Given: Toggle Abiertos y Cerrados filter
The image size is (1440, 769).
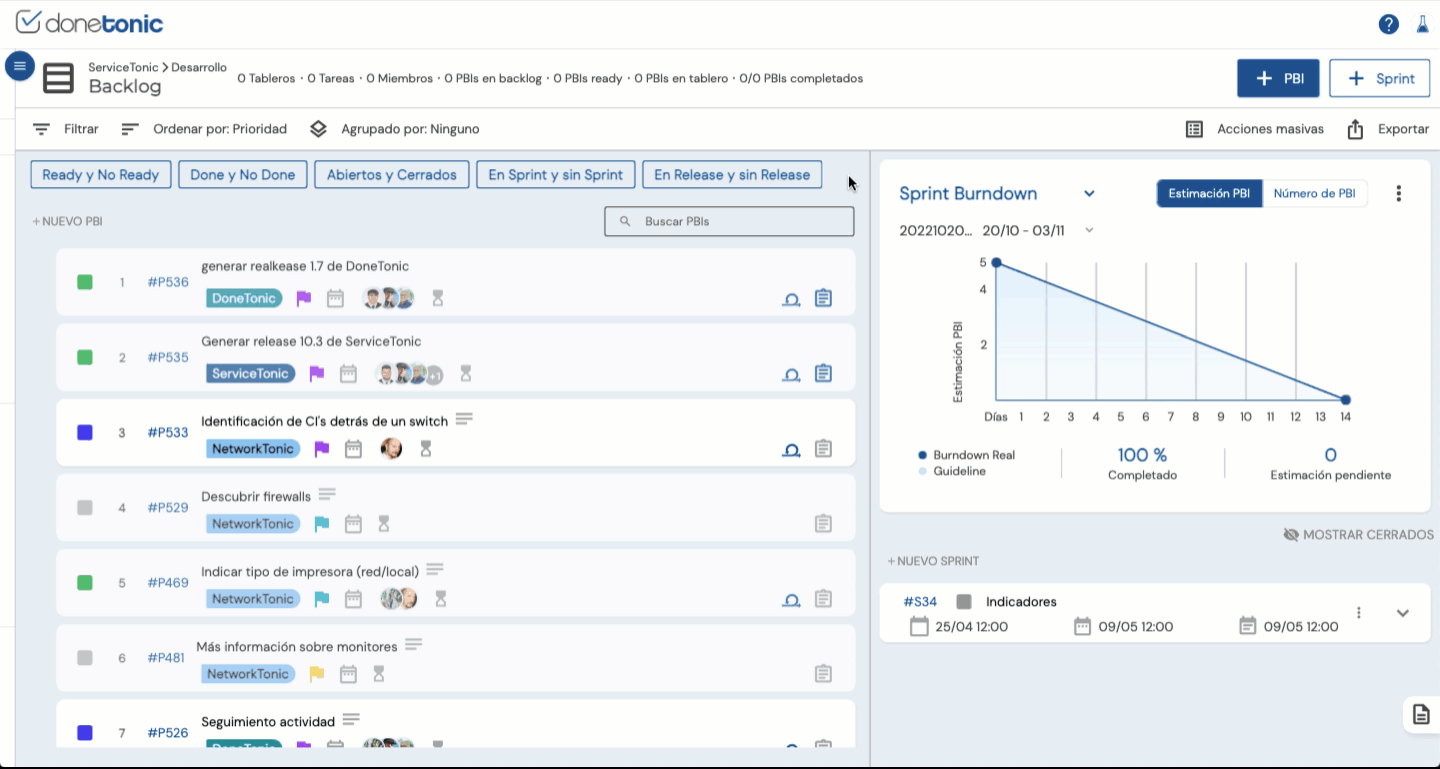Looking at the screenshot, I should click(391, 174).
